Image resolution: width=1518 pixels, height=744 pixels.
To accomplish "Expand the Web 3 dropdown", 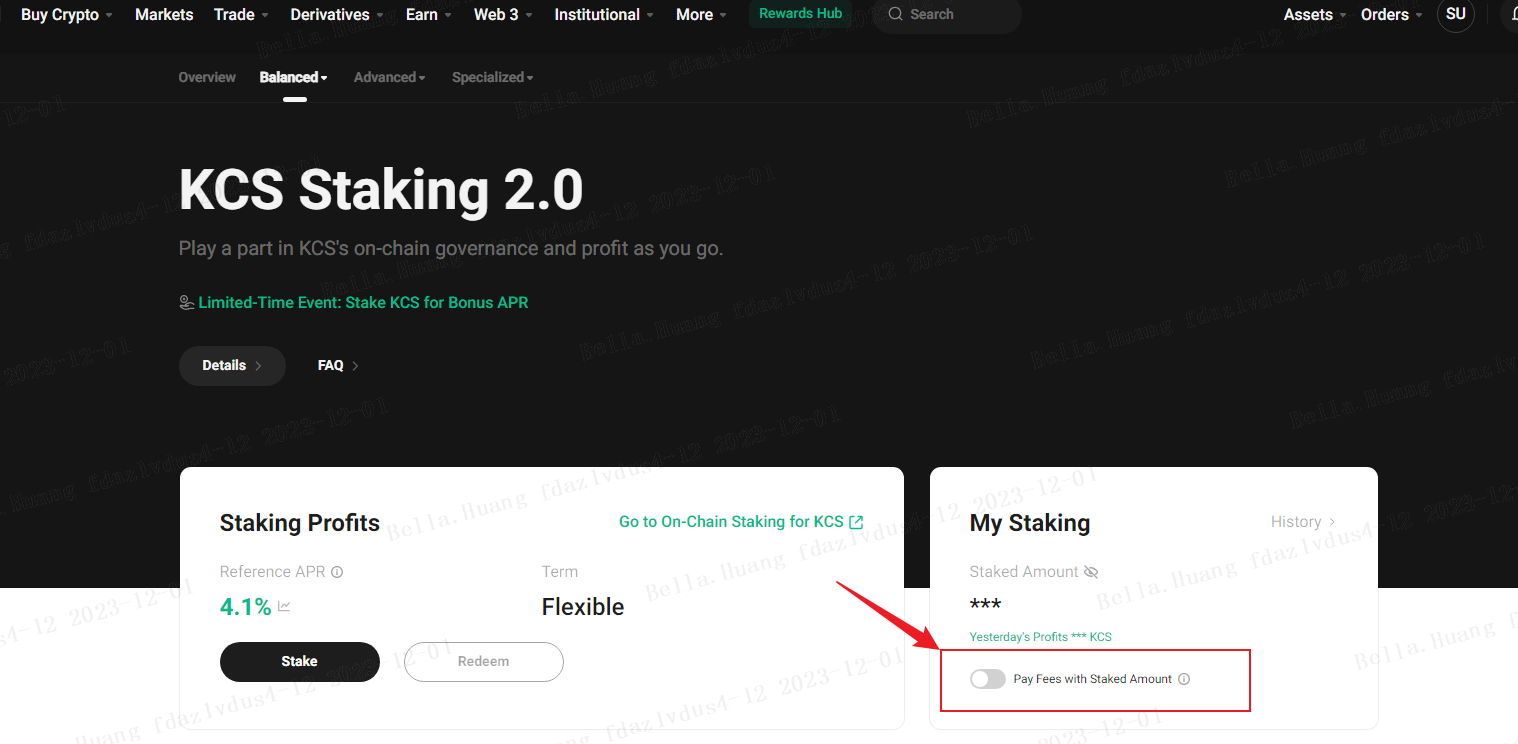I will (x=503, y=15).
